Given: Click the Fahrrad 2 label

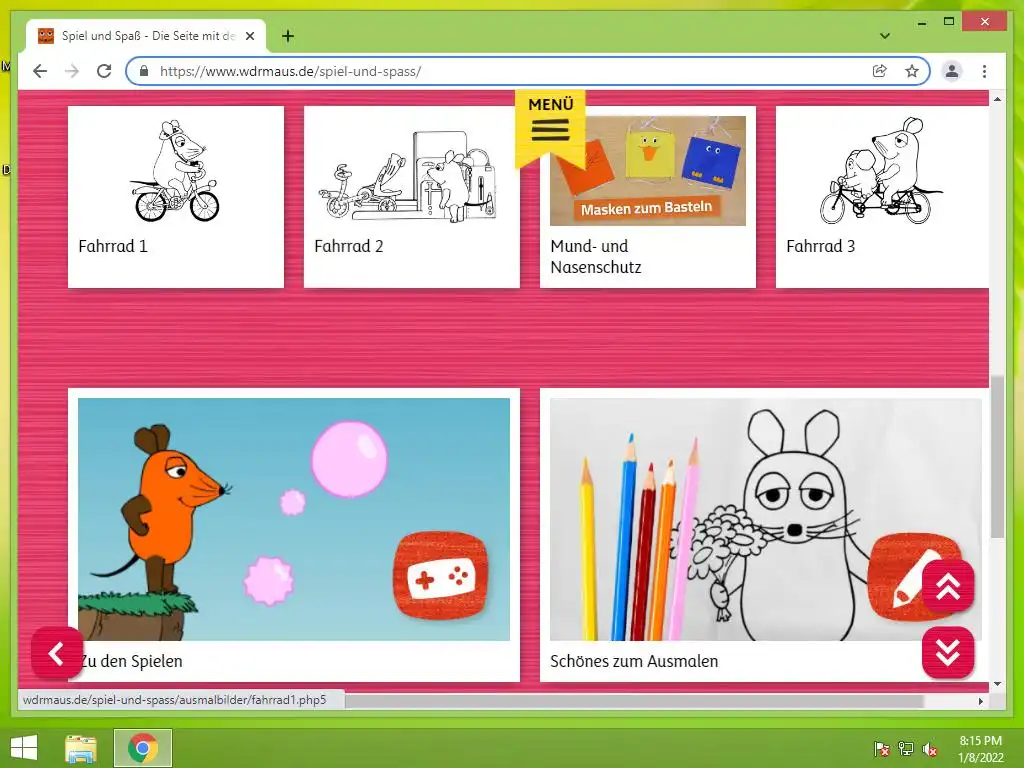Looking at the screenshot, I should [x=349, y=246].
